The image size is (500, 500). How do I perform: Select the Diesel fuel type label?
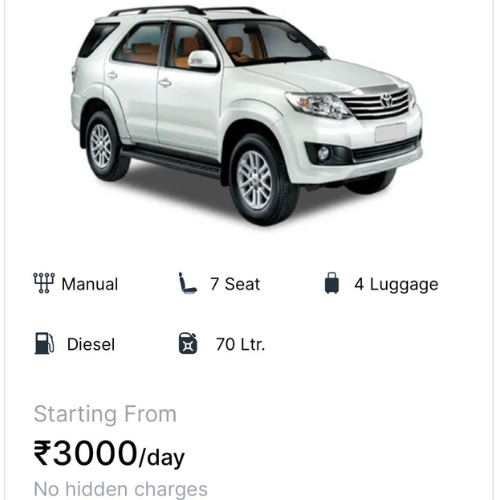click(x=91, y=344)
